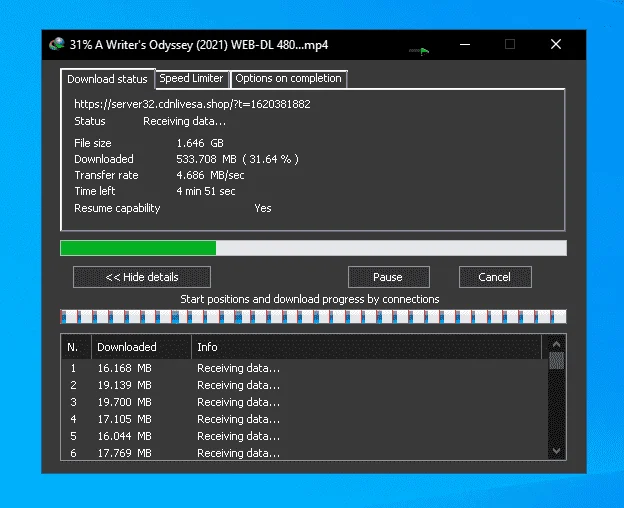The height and width of the screenshot is (508, 624).
Task: Click the connections progress segments bar
Action: click(313, 317)
